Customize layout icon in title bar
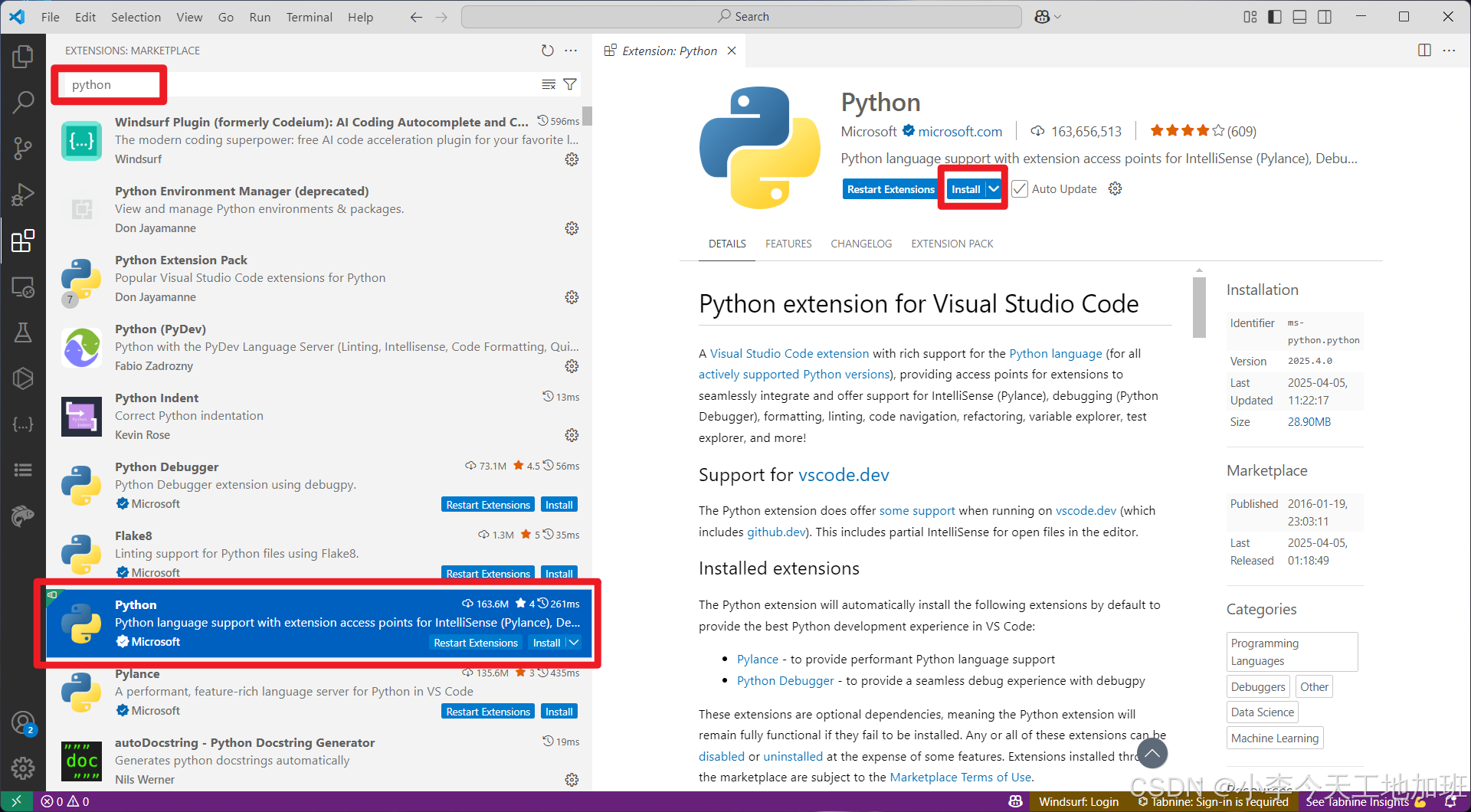1471x812 pixels. pyautogui.click(x=1250, y=17)
